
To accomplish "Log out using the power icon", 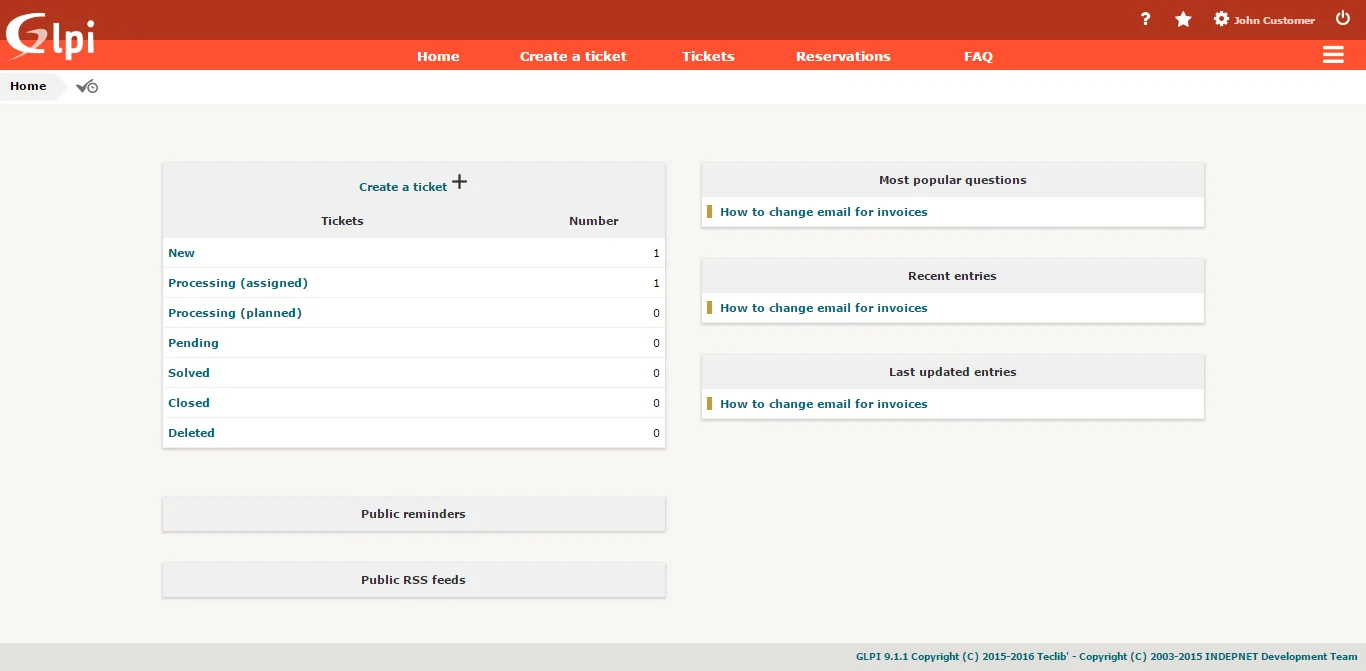I will click(x=1342, y=17).
